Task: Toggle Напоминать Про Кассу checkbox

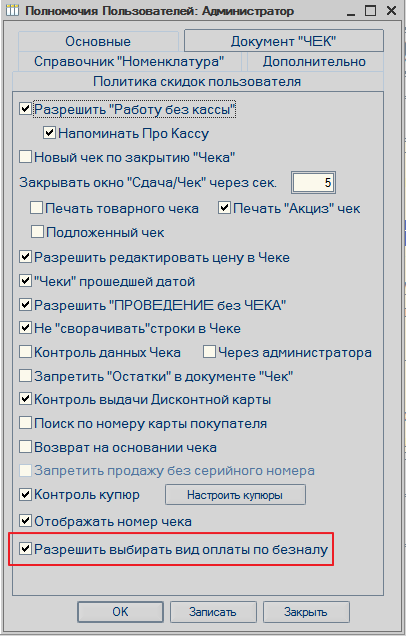Action: pos(49,133)
